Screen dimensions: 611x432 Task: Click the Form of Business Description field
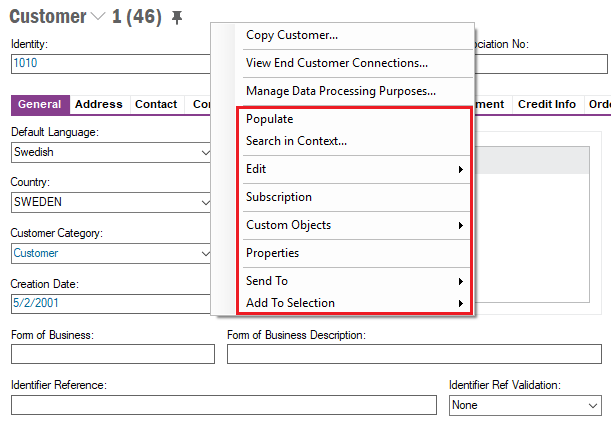coord(414,354)
